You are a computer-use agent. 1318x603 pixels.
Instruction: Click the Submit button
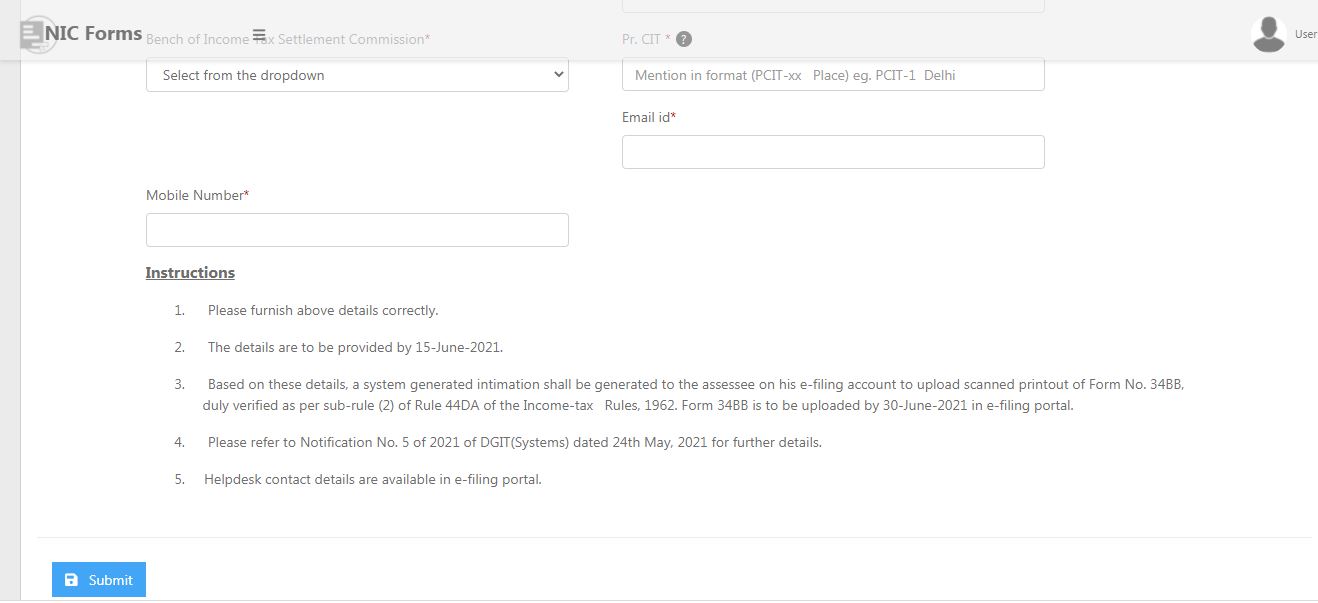(98, 579)
